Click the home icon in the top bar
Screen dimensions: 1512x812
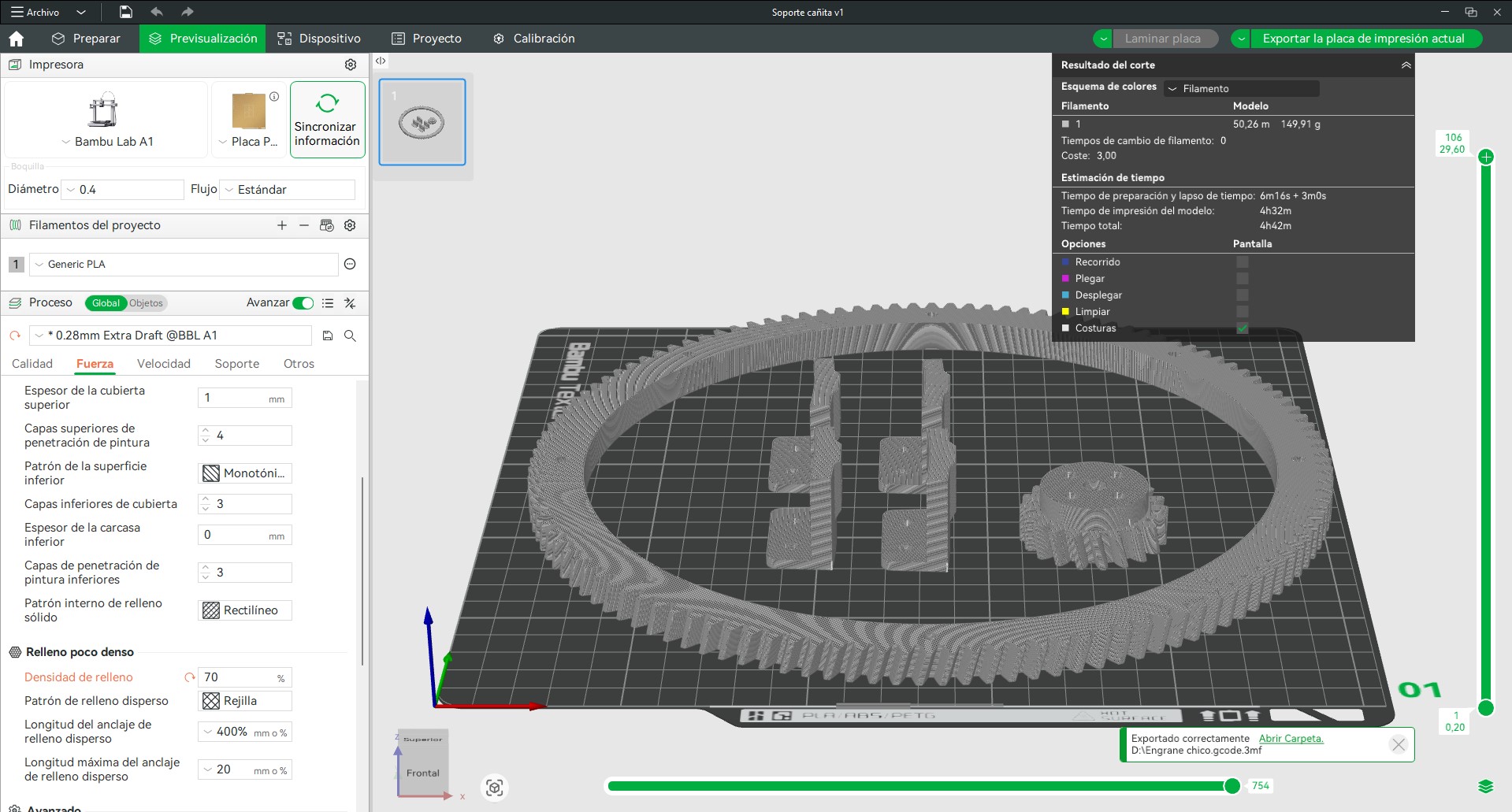coord(17,39)
